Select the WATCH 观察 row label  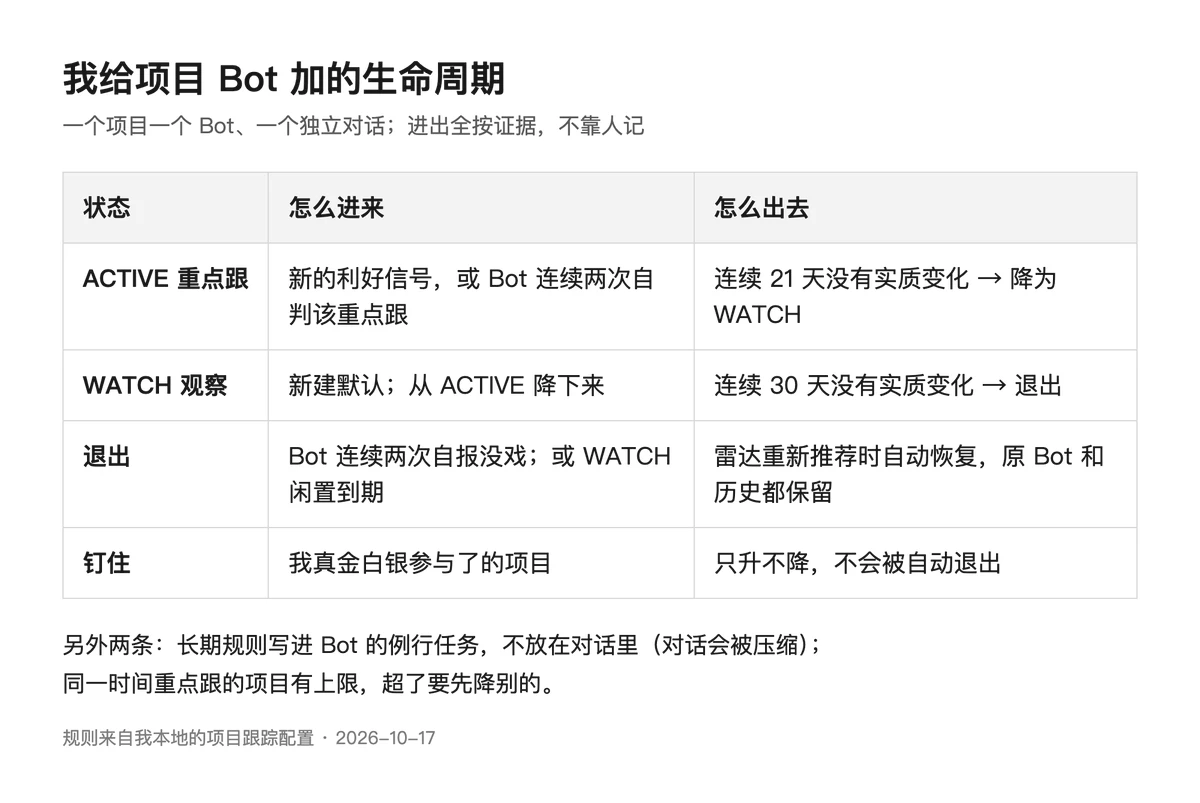[x=155, y=386]
